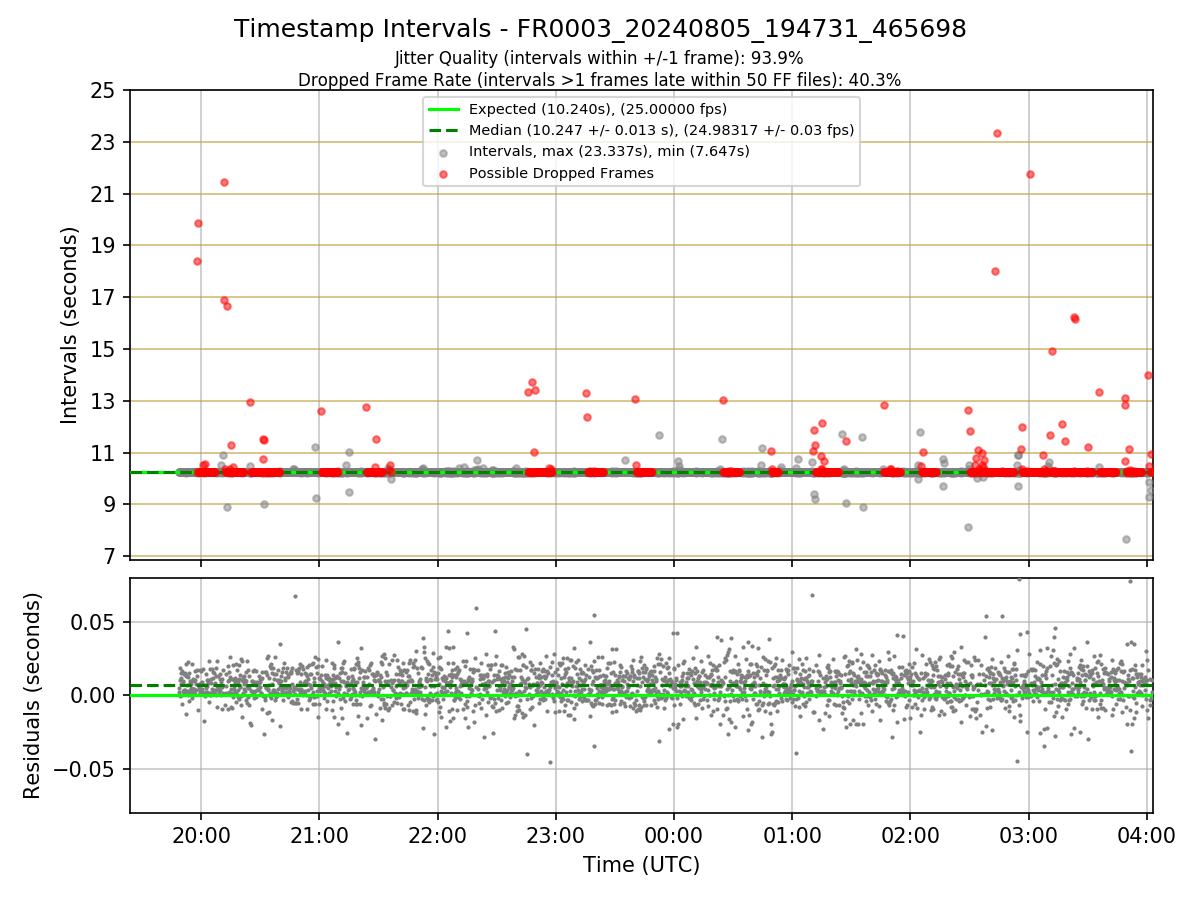Viewport: 1200px width, 900px height.
Task: Click the 22:00 x-axis tick label
Action: [437, 834]
